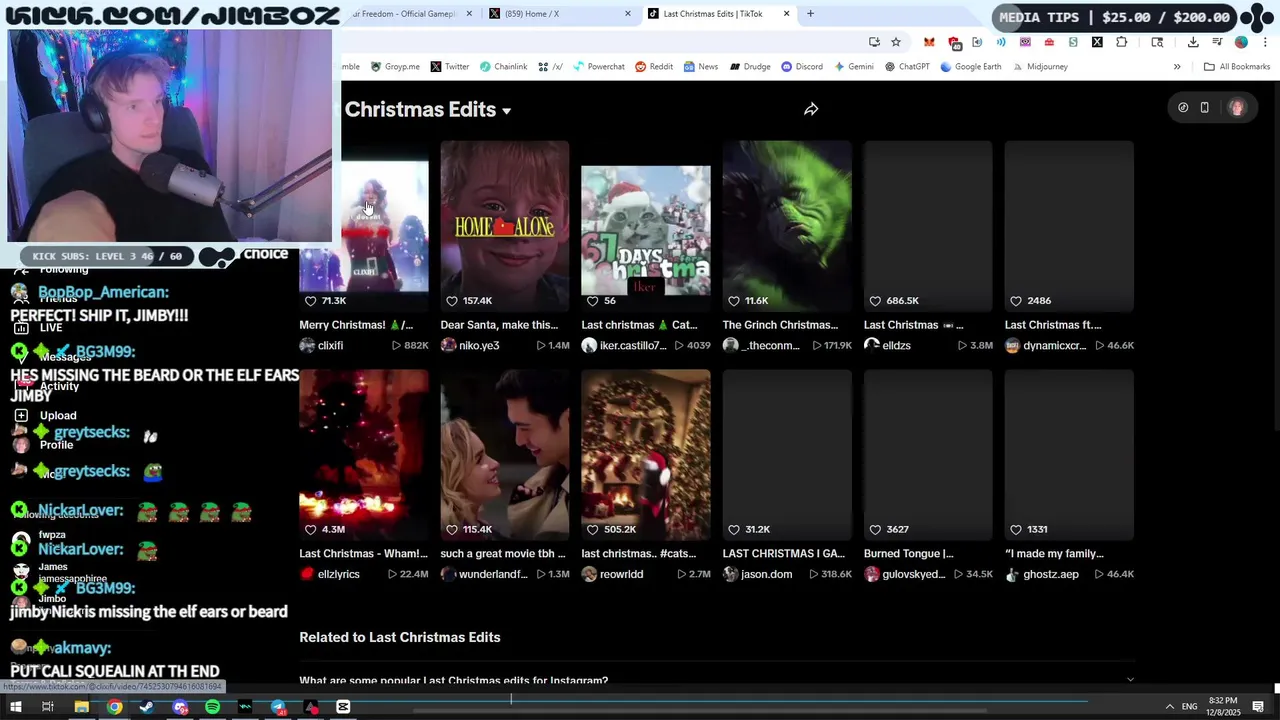The height and width of the screenshot is (720, 1280).
Task: Open creator profile jason.dom
Action: point(766,575)
